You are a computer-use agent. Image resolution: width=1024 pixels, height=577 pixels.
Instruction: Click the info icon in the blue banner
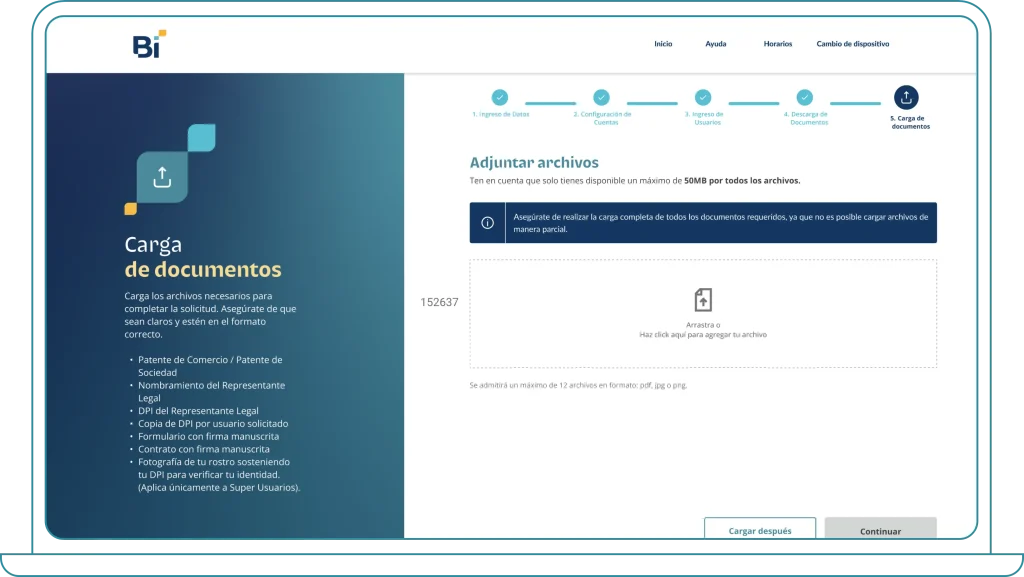pyautogui.click(x=487, y=223)
